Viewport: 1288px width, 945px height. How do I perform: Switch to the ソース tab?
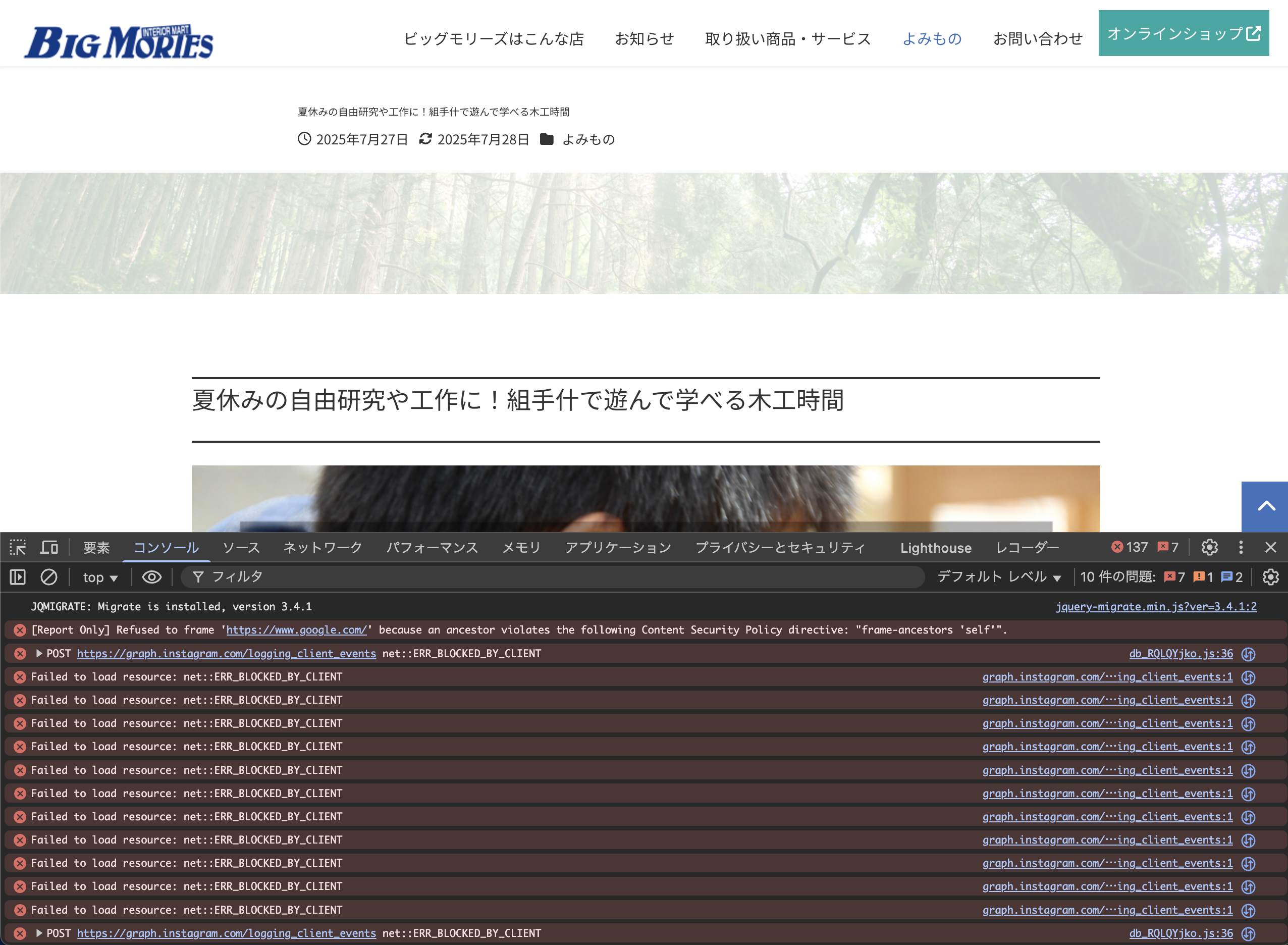(x=241, y=547)
